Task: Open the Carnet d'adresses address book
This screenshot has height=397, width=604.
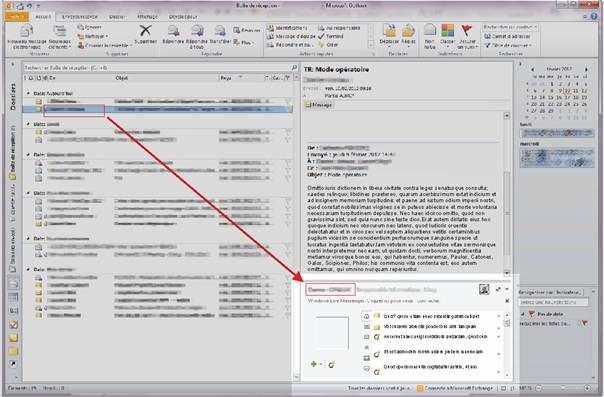Action: (507, 36)
